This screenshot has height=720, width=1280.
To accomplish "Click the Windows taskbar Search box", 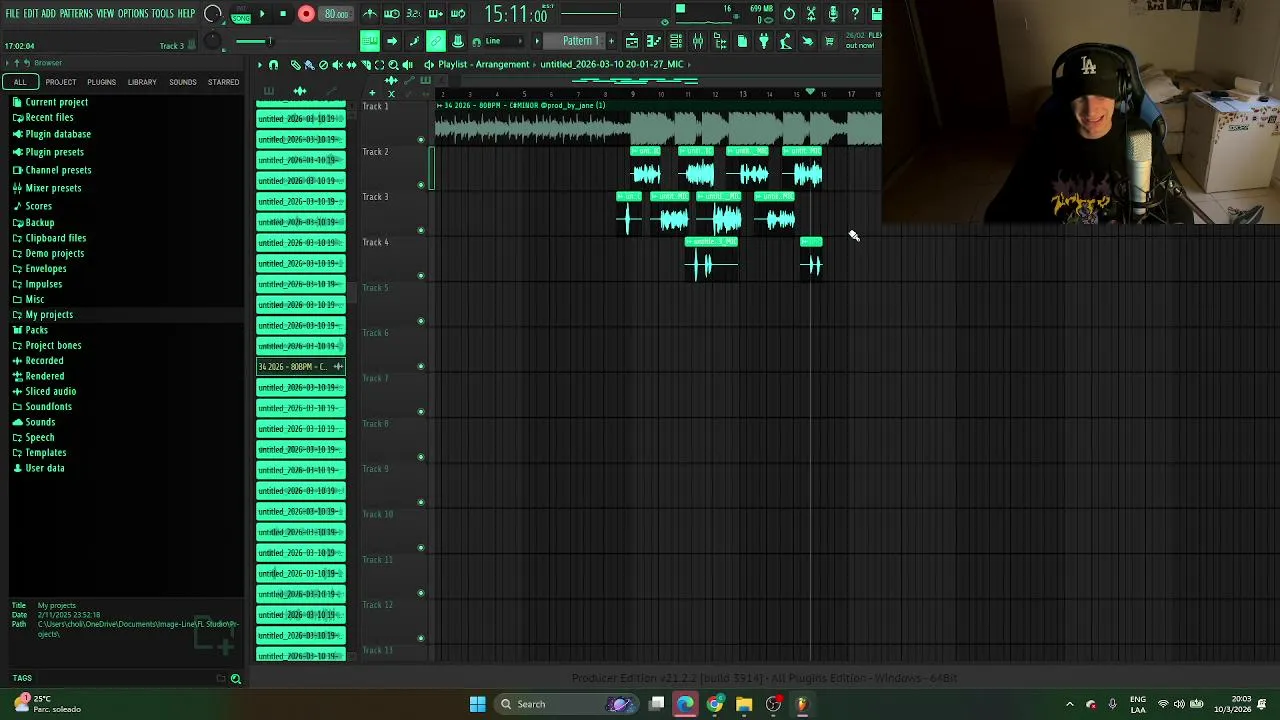I will pyautogui.click(x=566, y=704).
